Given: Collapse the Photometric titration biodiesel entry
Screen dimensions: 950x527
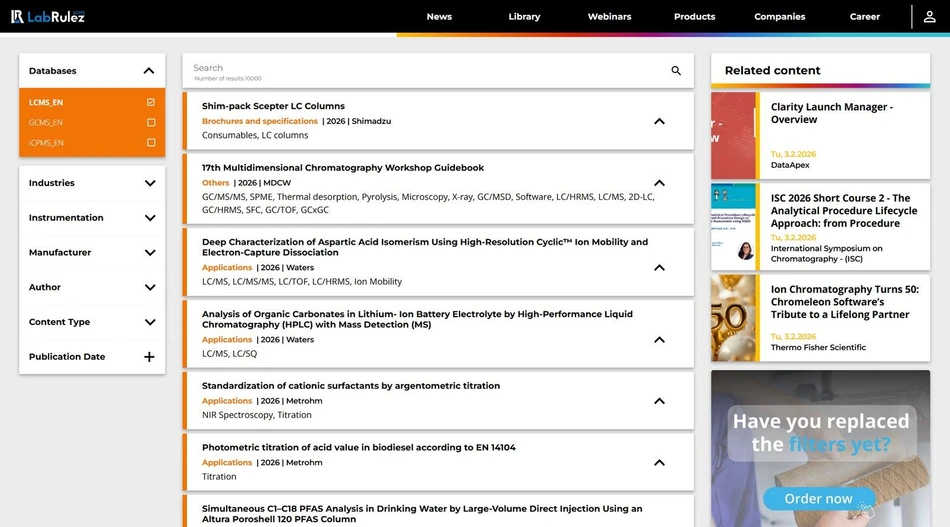Looking at the screenshot, I should pos(659,463).
